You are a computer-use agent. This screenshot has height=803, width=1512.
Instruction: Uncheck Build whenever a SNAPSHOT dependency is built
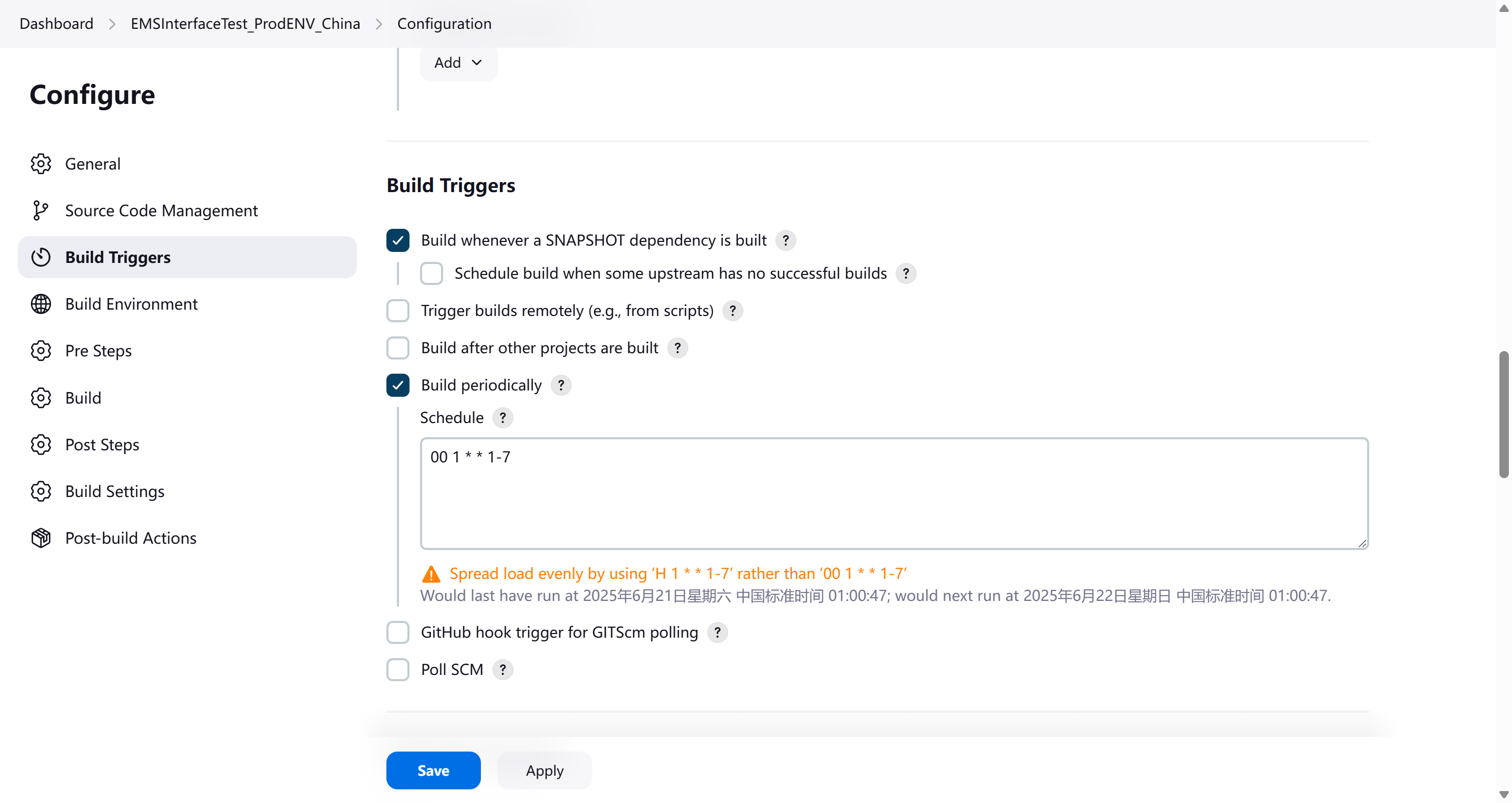coord(397,240)
